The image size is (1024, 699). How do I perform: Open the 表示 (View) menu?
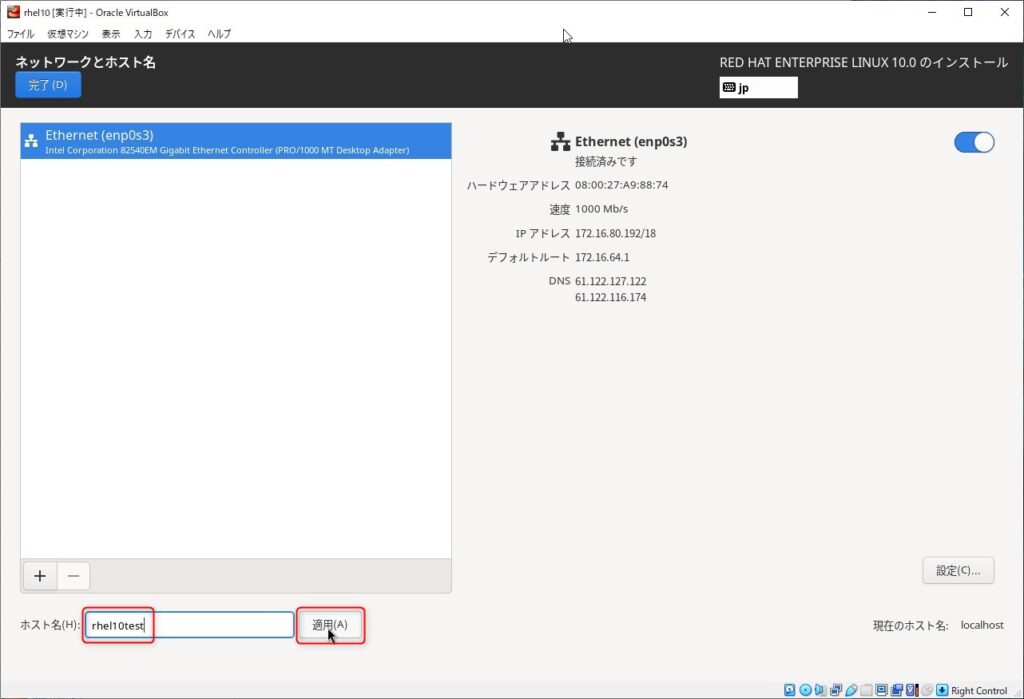pyautogui.click(x=111, y=34)
